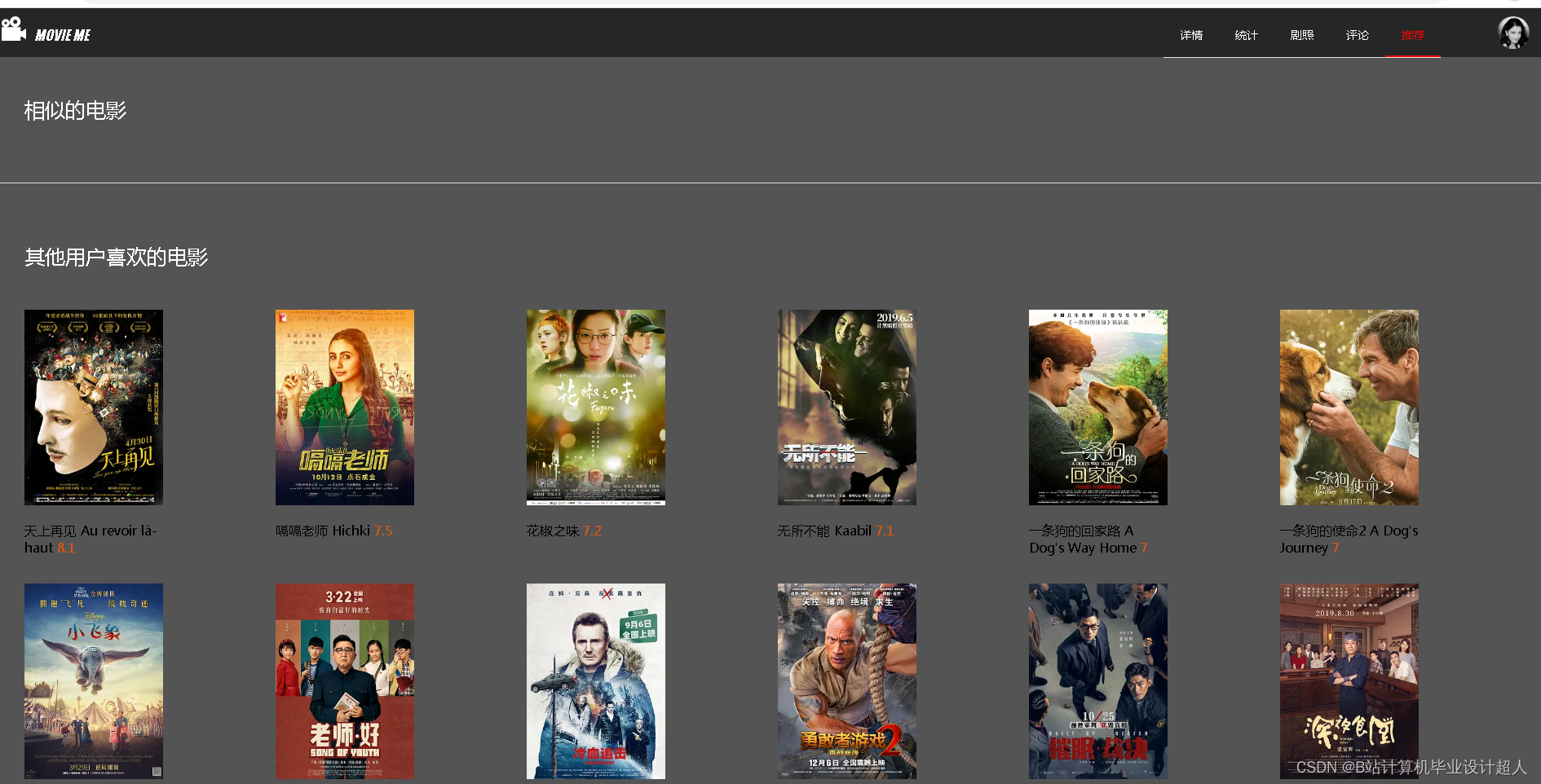Open the 一条狗的使命2 poster

[1349, 407]
